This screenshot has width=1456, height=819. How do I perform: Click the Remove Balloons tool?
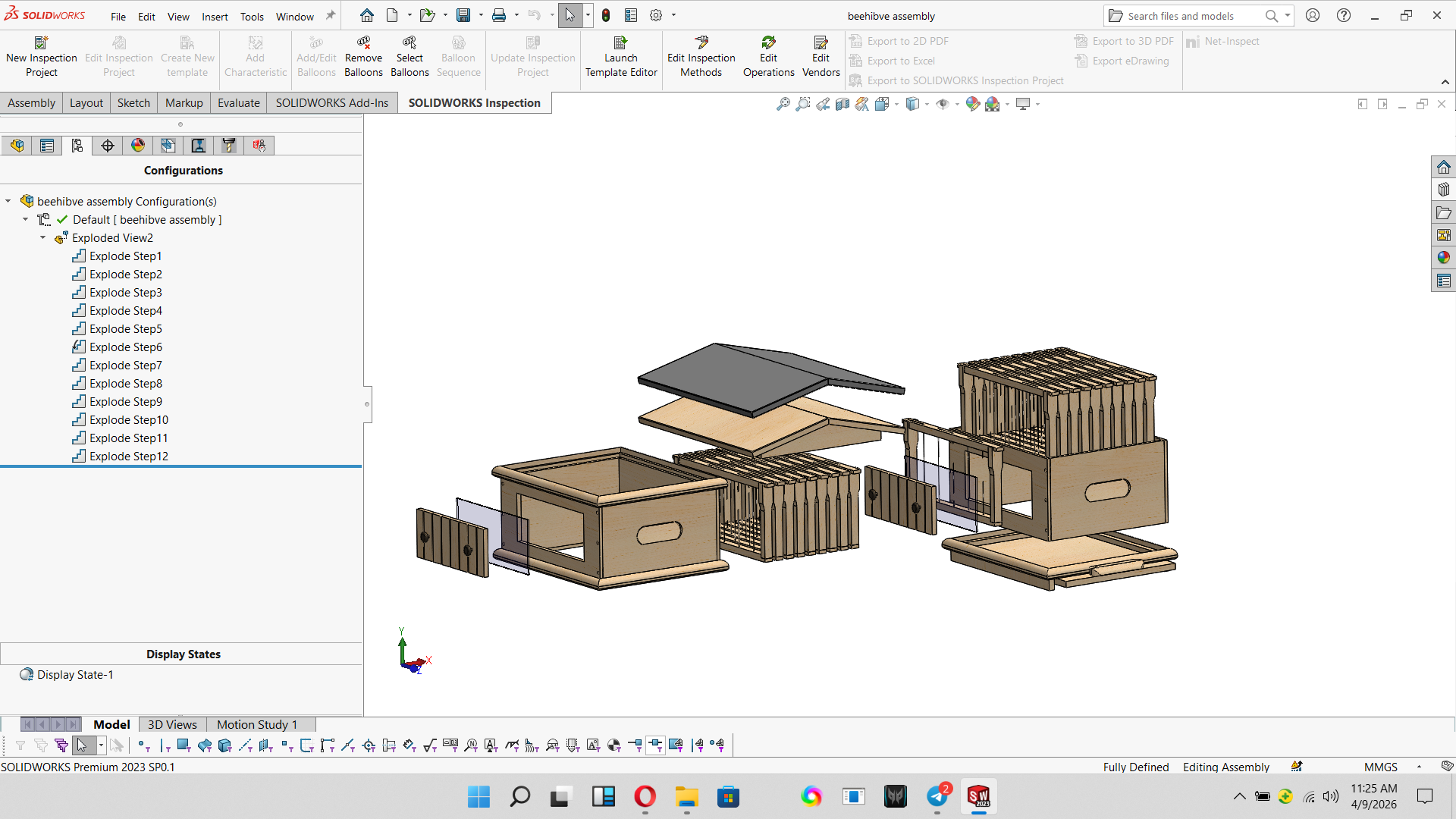click(363, 57)
